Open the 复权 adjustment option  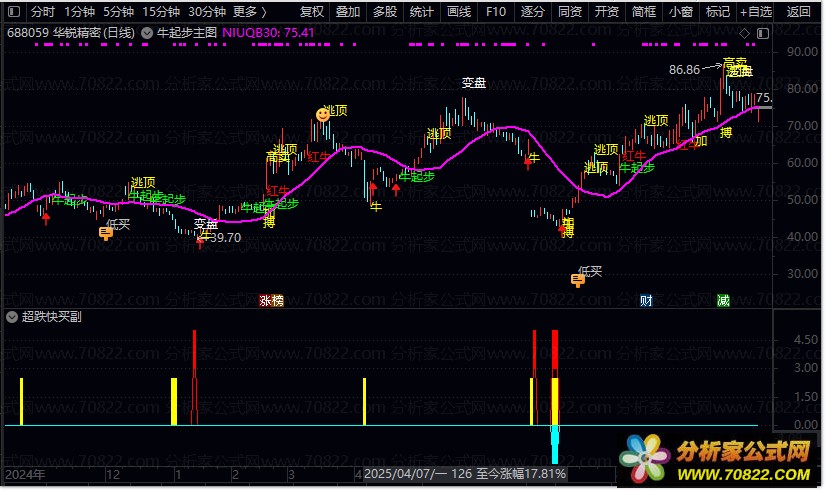[x=311, y=11]
